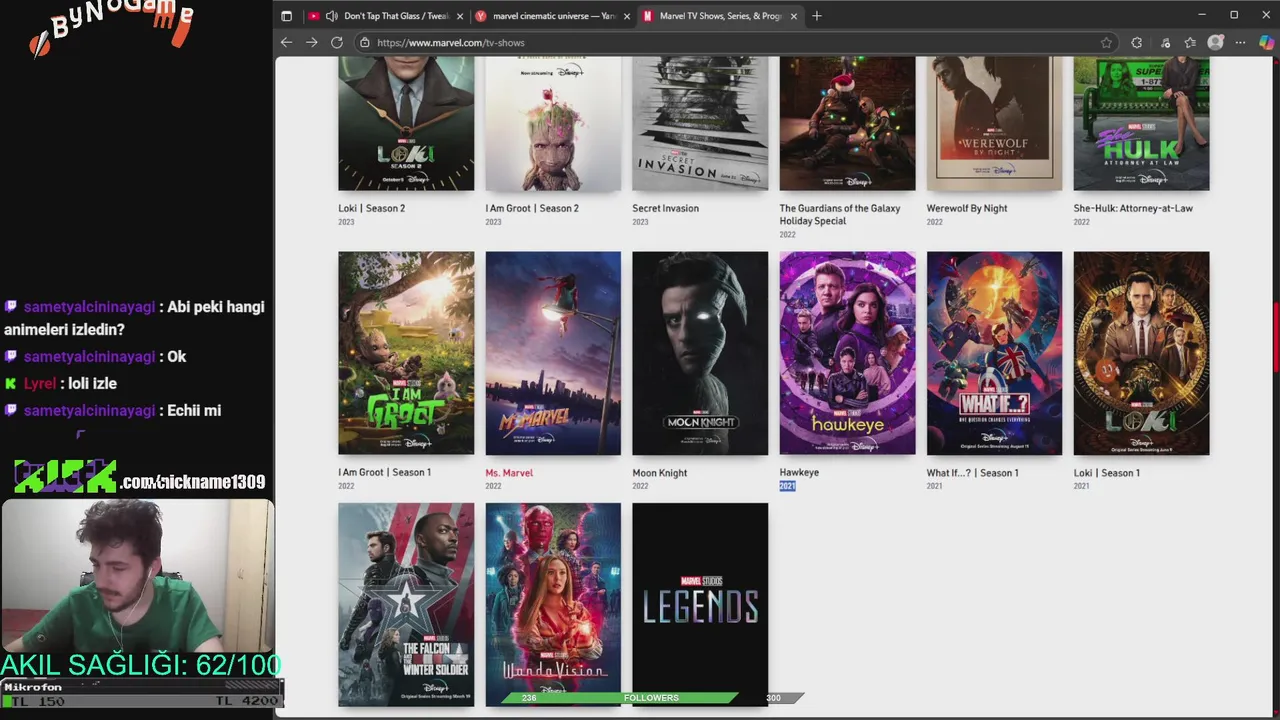Click the Werewolf By Night title link
The width and height of the screenshot is (1280, 720).
(x=967, y=208)
